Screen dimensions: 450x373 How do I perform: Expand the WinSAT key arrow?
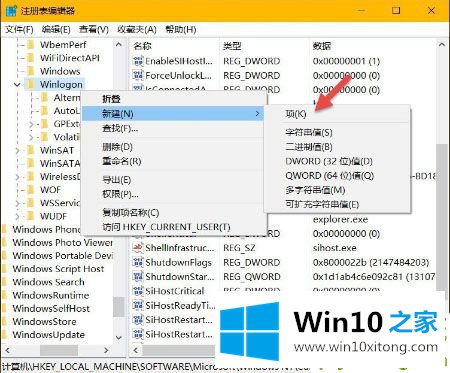17,151
